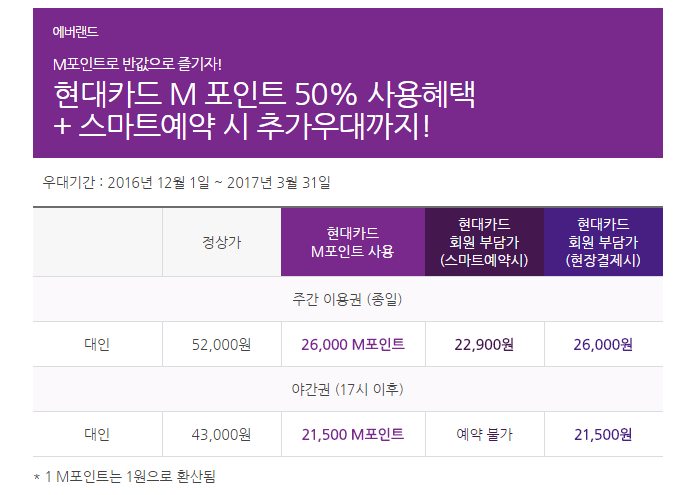
Task: Click the footnote 1 M포인트는 1원으로 환산됨
Action: [125, 477]
